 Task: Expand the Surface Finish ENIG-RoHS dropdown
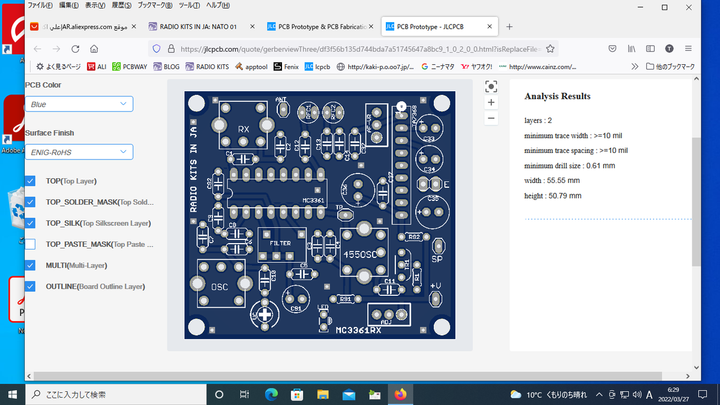pyautogui.click(x=79, y=152)
